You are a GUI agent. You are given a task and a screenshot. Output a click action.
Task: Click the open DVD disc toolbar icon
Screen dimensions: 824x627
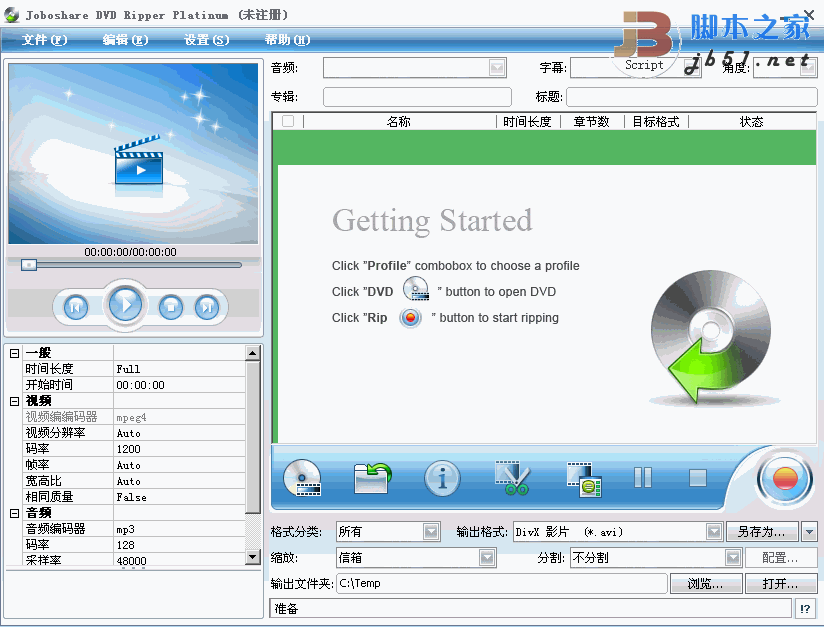click(302, 478)
